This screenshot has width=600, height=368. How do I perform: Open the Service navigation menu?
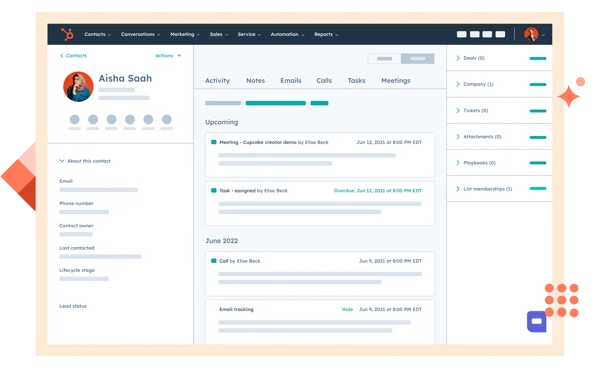pyautogui.click(x=249, y=34)
